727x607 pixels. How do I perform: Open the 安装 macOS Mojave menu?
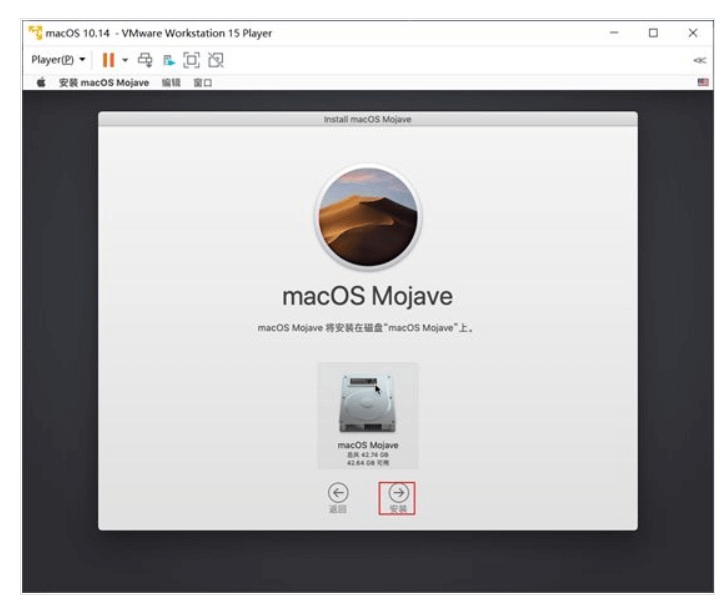coord(104,83)
